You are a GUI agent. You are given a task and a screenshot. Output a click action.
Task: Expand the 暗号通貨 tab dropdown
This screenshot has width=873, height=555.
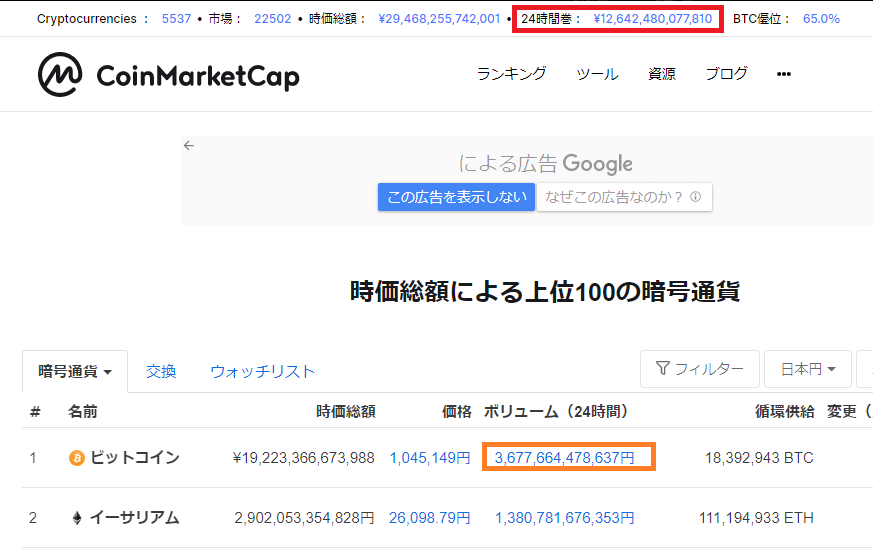pyautogui.click(x=75, y=371)
